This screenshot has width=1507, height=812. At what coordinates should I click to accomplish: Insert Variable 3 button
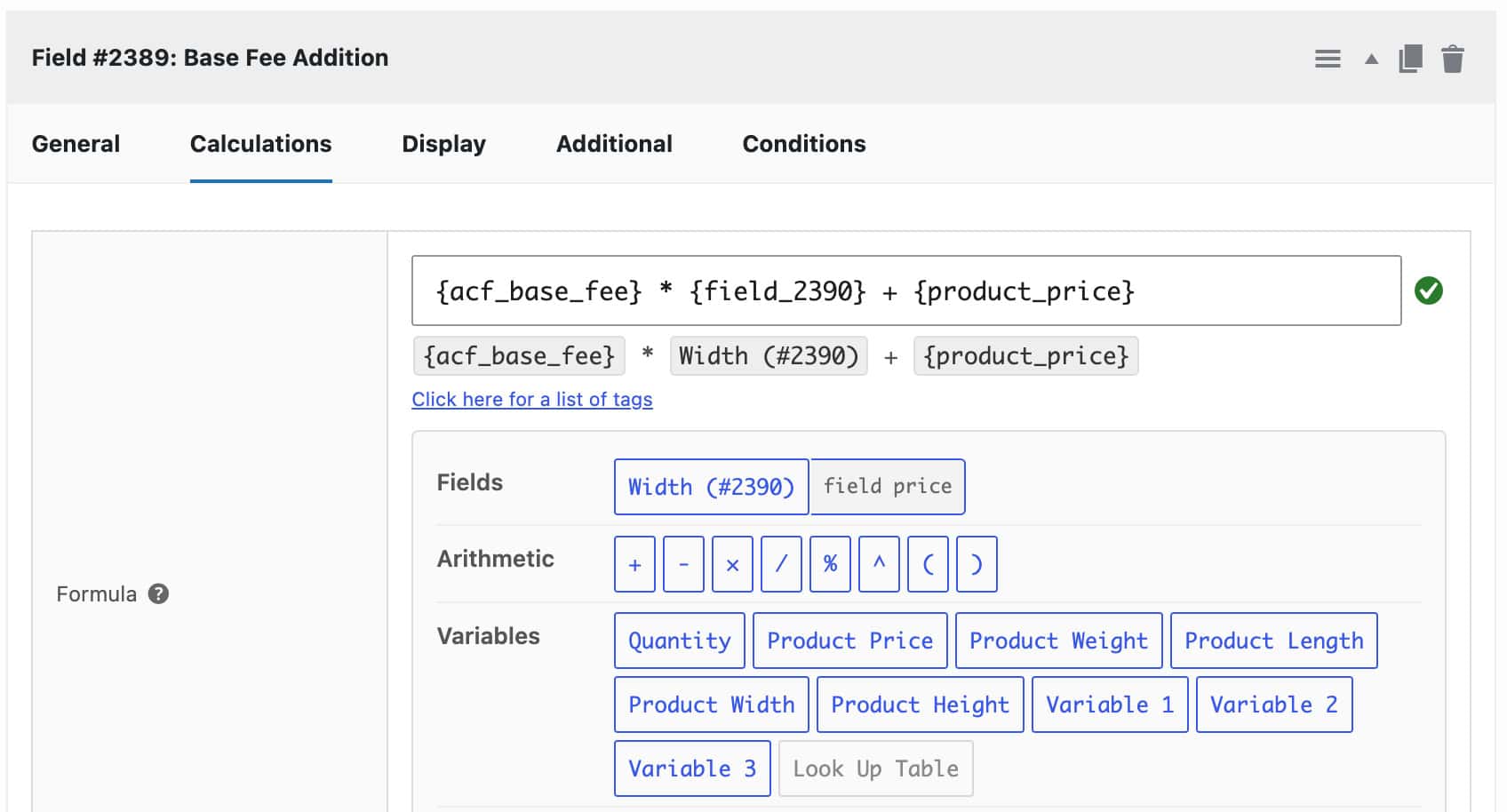(x=692, y=768)
